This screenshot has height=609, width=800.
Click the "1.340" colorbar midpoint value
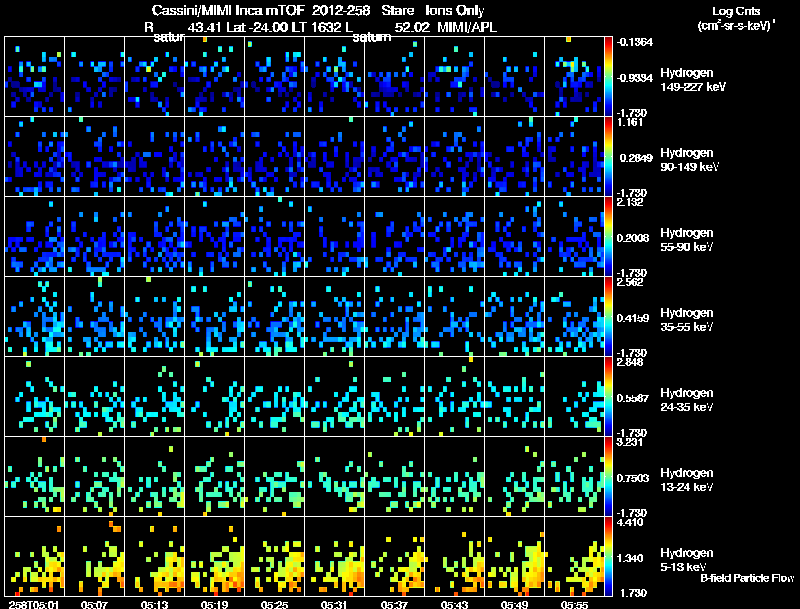point(630,558)
